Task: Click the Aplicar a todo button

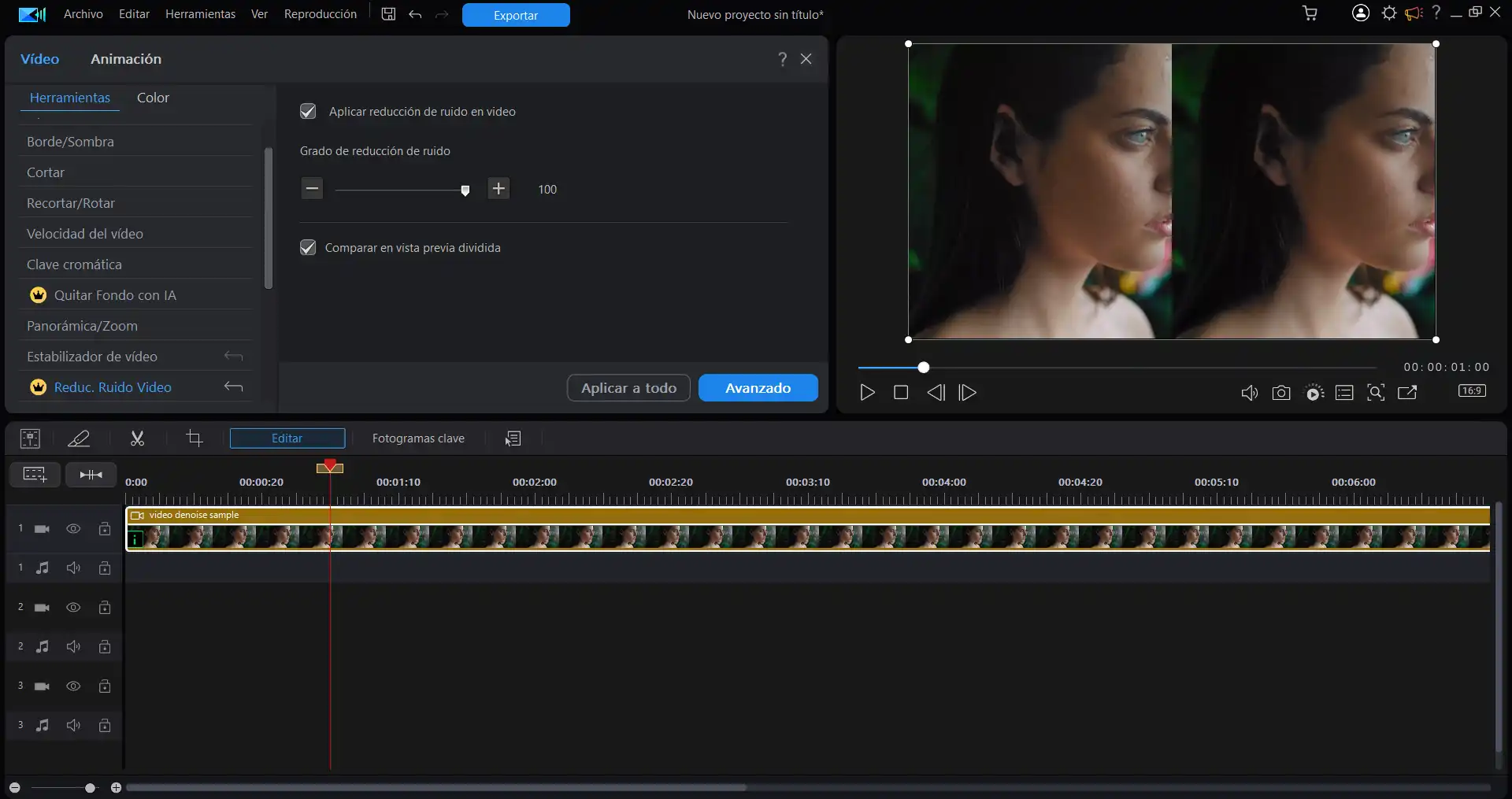Action: click(628, 387)
